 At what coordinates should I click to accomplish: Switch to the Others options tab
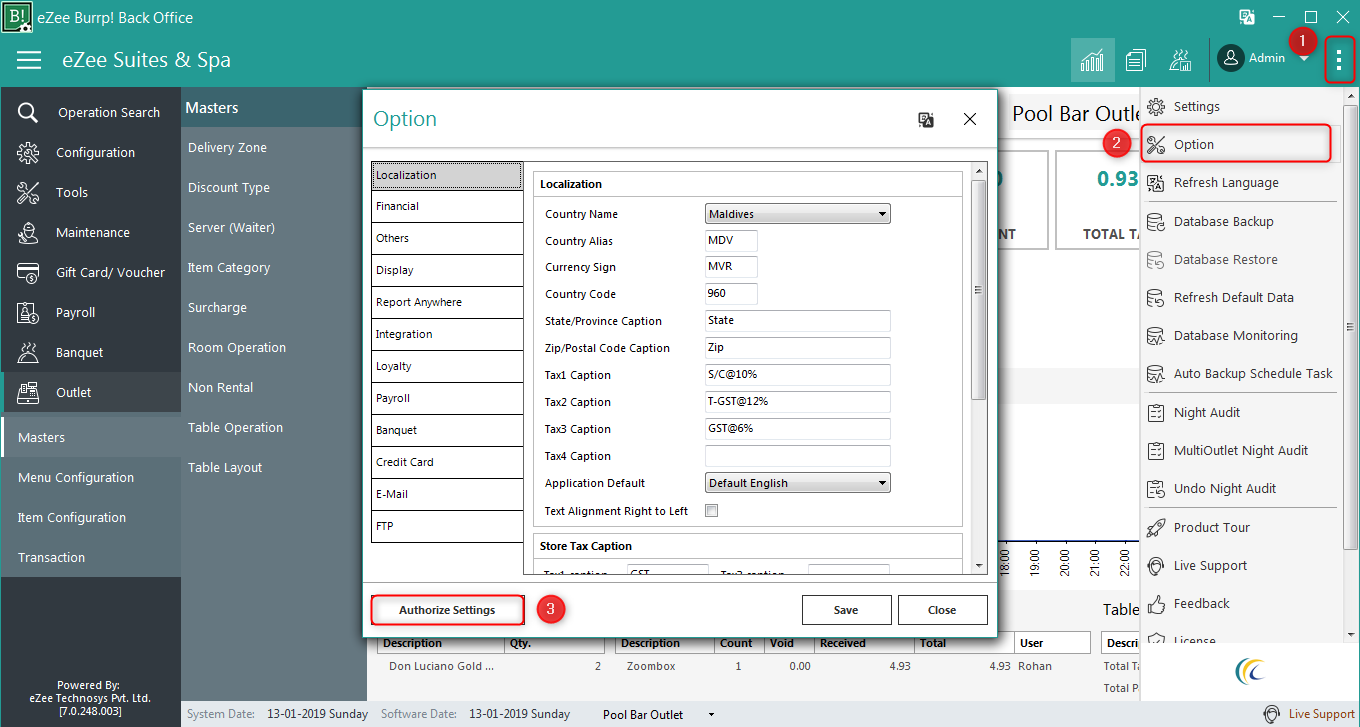447,238
